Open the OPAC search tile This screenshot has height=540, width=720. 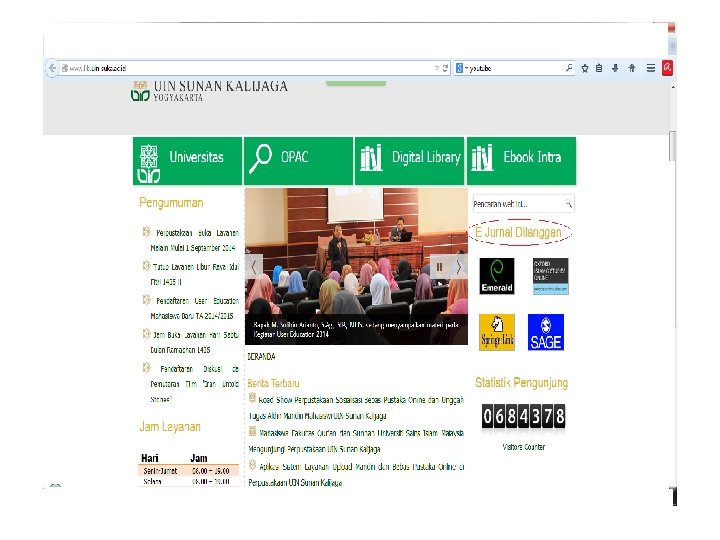[298, 161]
